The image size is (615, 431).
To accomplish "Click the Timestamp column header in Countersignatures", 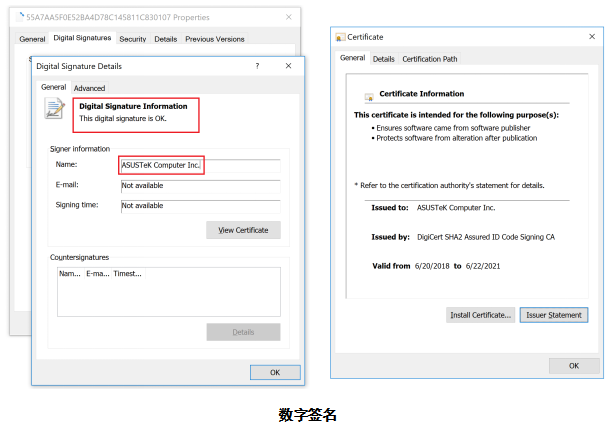I will click(x=128, y=273).
